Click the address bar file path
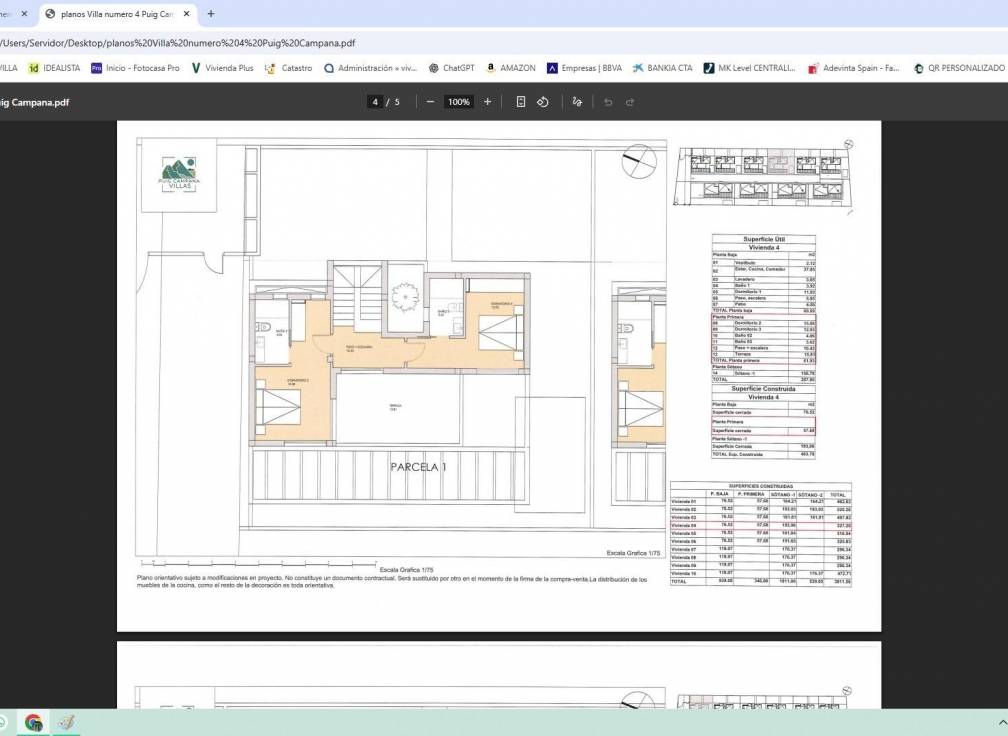The height and width of the screenshot is (736, 1008). point(180,43)
